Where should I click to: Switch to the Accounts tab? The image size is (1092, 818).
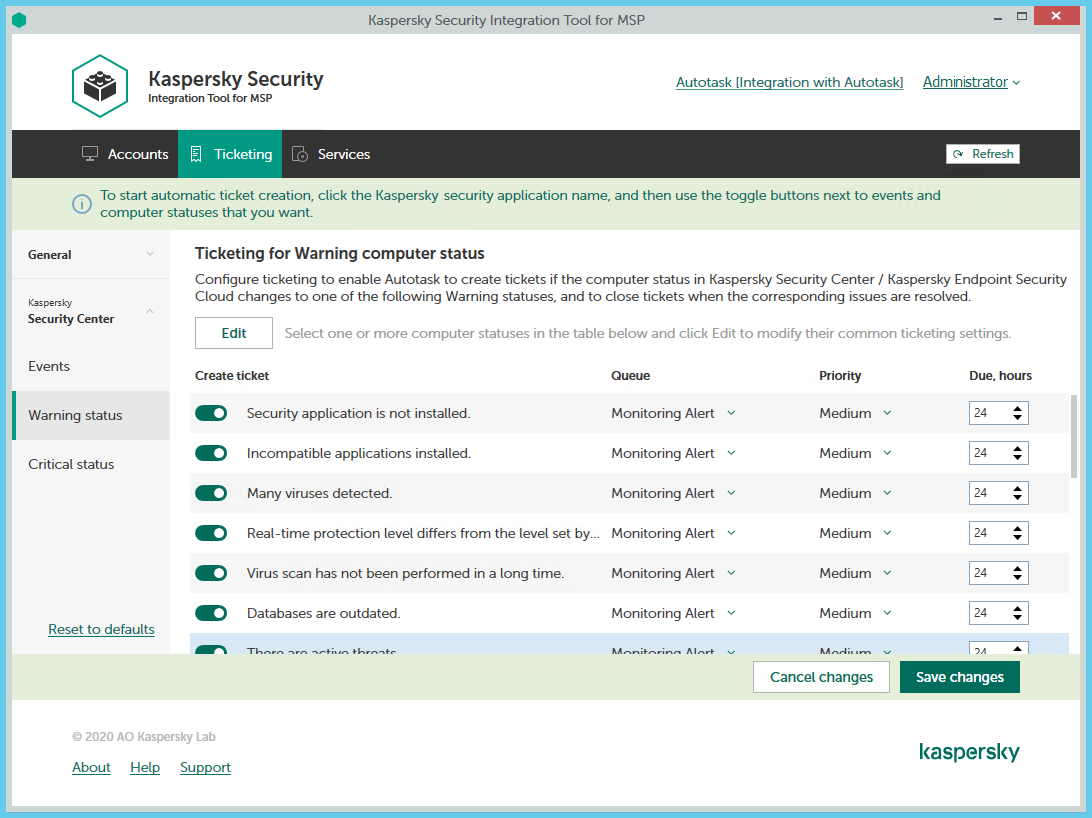tap(125, 153)
